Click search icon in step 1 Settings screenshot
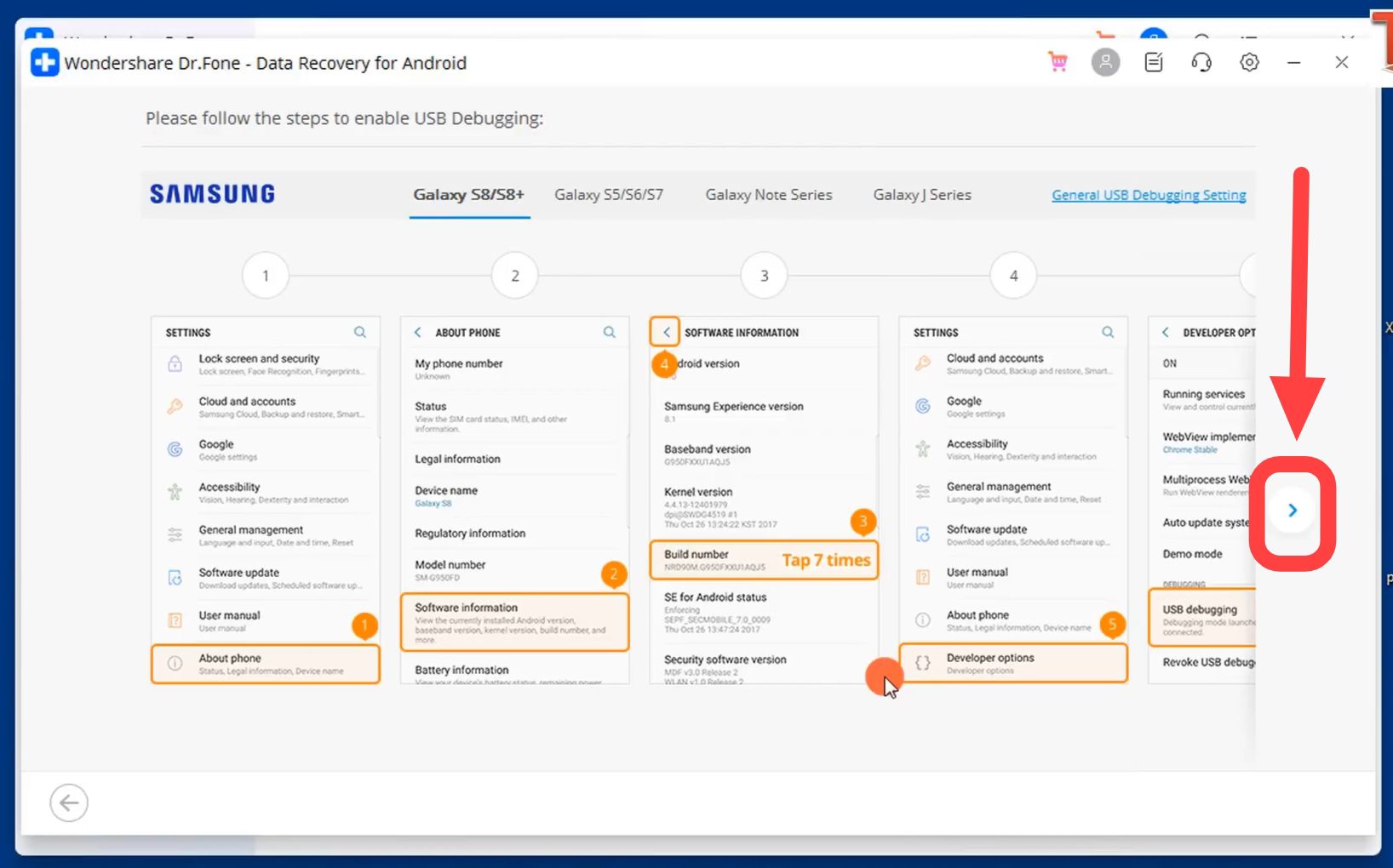The height and width of the screenshot is (868, 1393). [x=360, y=332]
